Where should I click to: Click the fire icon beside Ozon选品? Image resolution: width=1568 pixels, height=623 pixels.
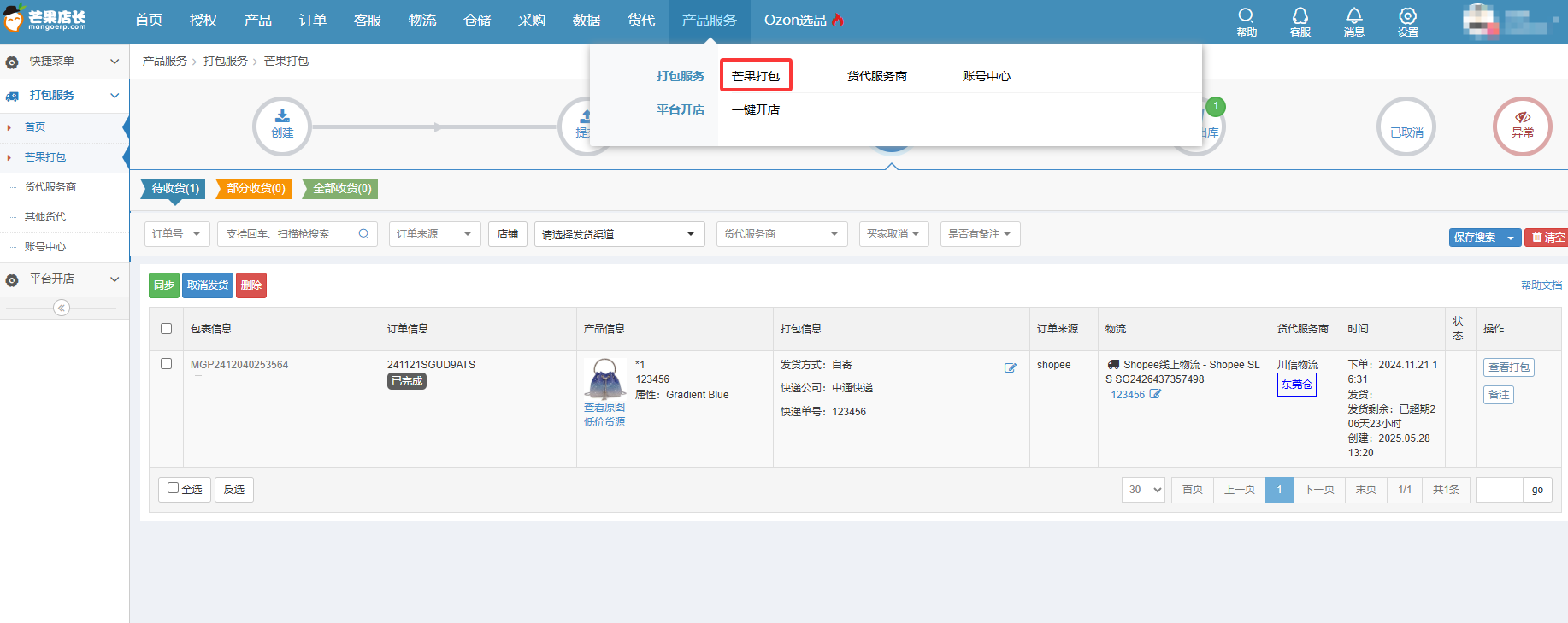[838, 20]
